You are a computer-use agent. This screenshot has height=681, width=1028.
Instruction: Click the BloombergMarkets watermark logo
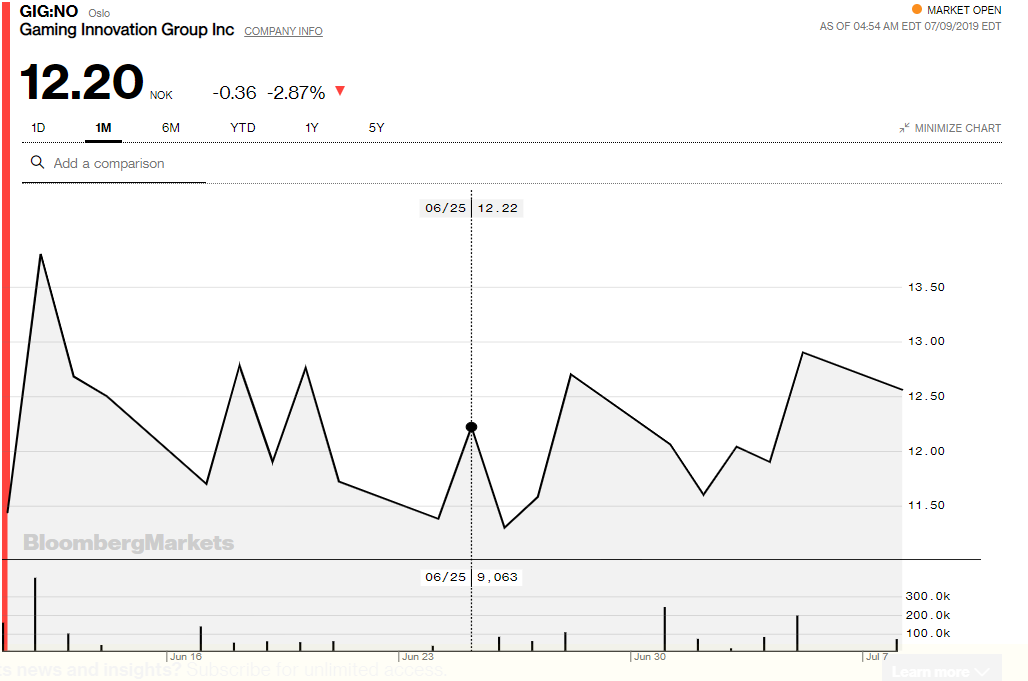(x=128, y=543)
